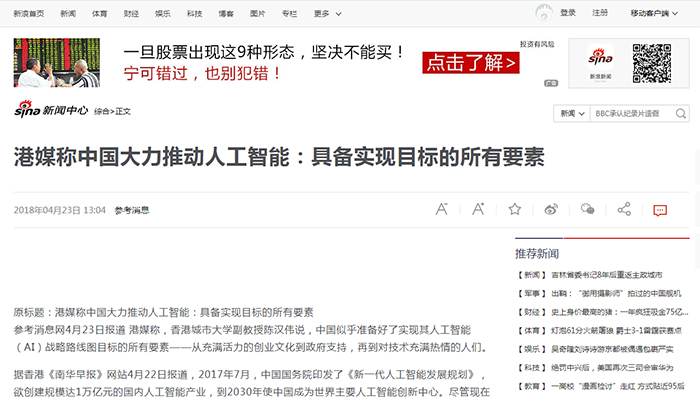Decrease the article font size
The width and height of the screenshot is (700, 400).
[x=441, y=209]
